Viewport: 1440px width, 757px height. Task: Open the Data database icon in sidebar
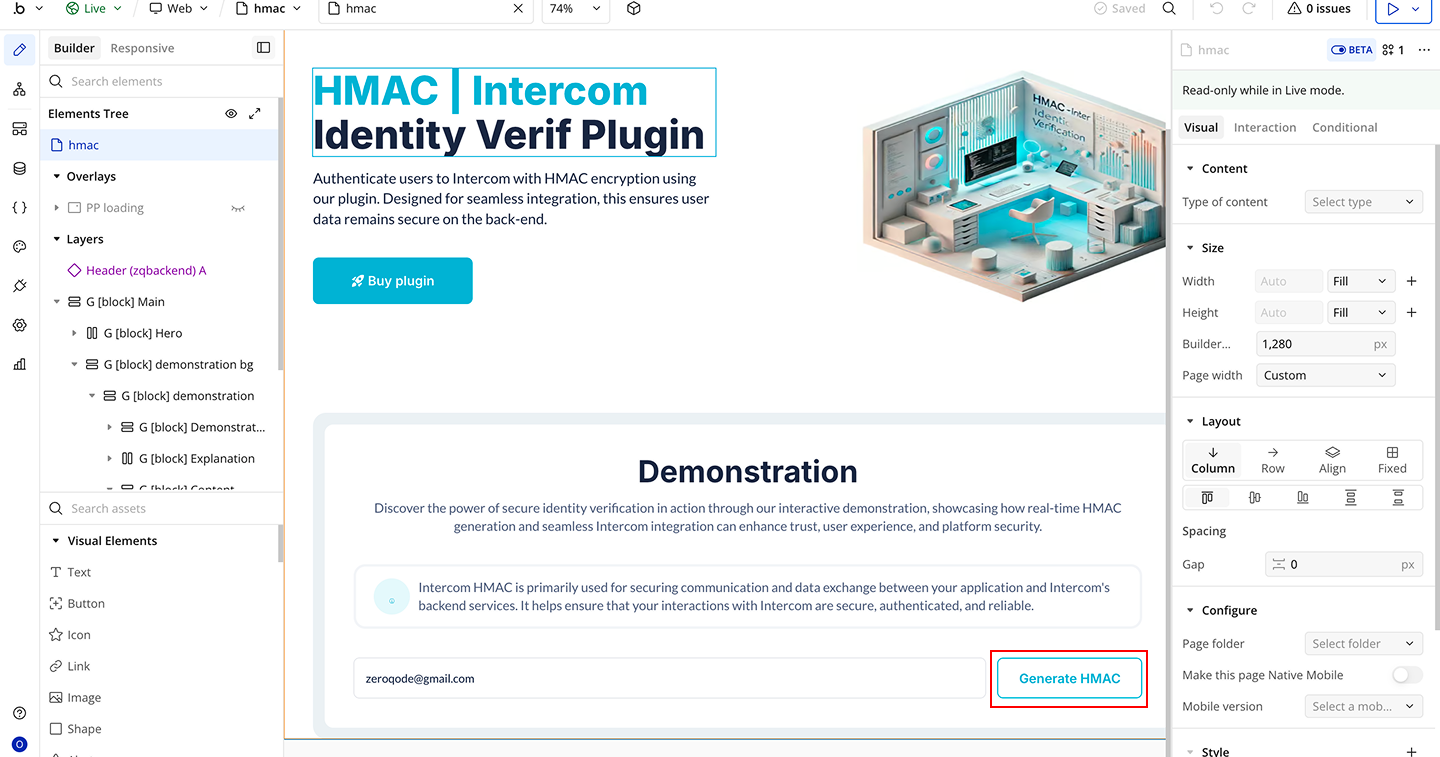[x=19, y=168]
